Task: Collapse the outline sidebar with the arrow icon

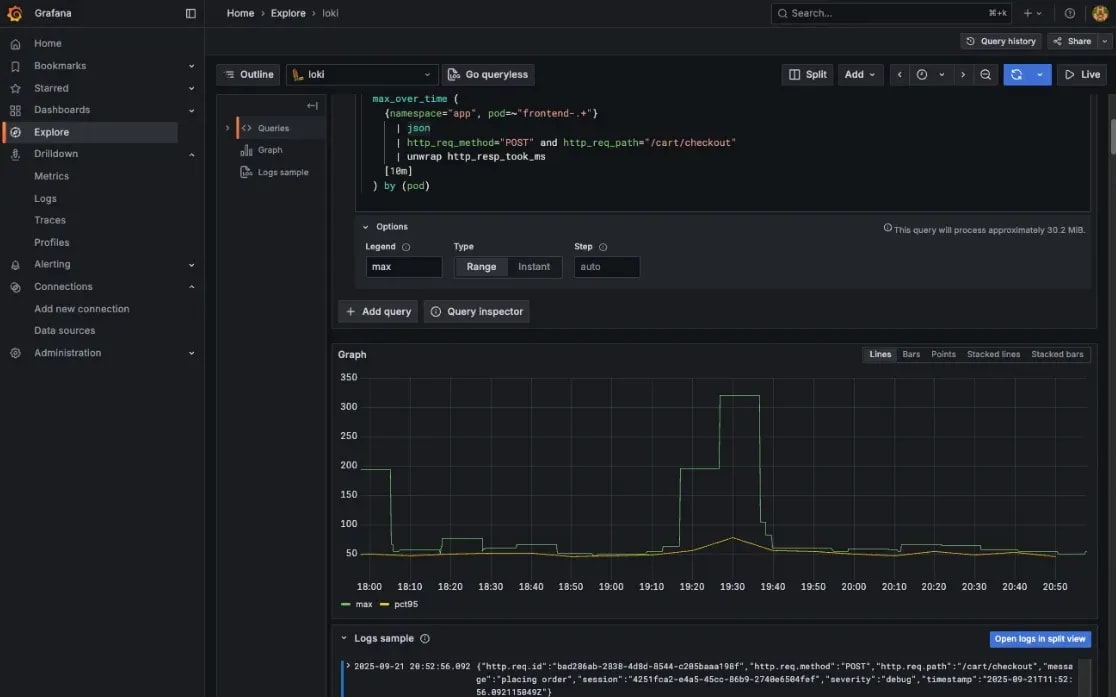Action: [x=311, y=104]
